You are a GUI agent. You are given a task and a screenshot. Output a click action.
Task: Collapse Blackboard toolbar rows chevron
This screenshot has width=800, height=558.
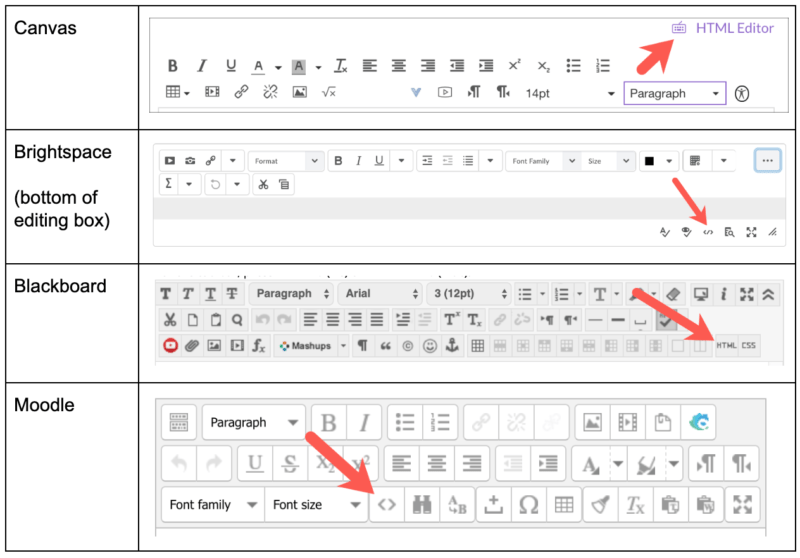tap(768, 294)
